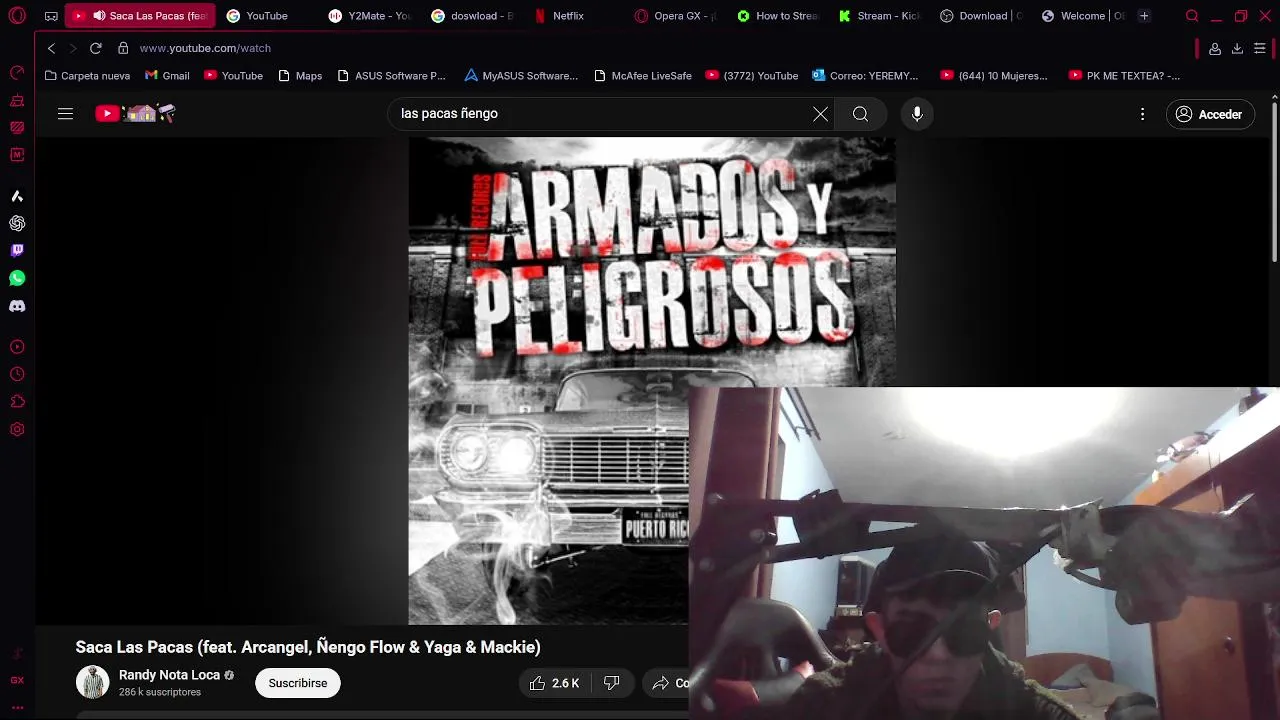Switch to the Download OBS tab
This screenshot has height=720, width=1280.
[982, 16]
